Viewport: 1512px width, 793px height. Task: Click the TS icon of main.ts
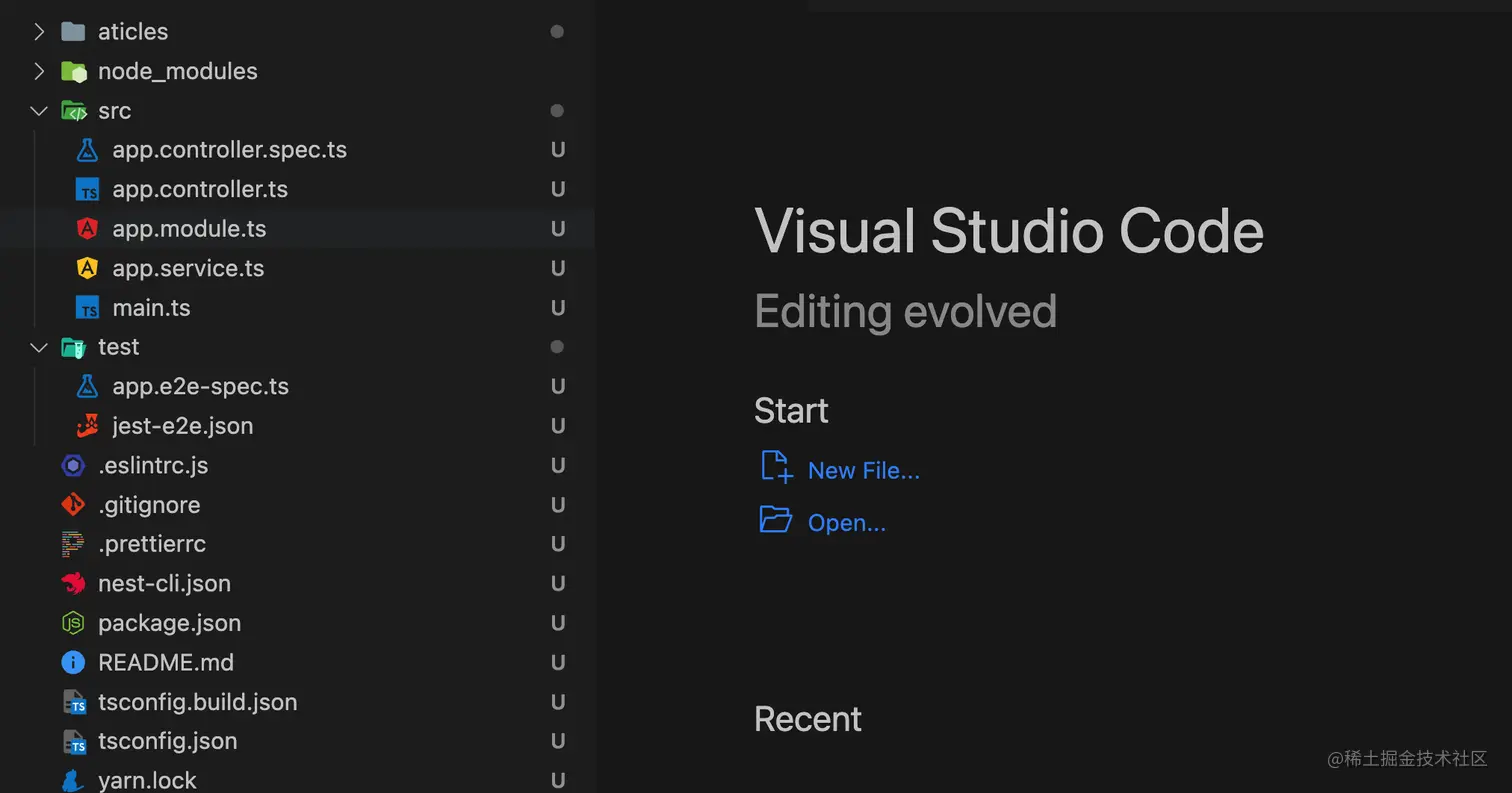[88, 308]
